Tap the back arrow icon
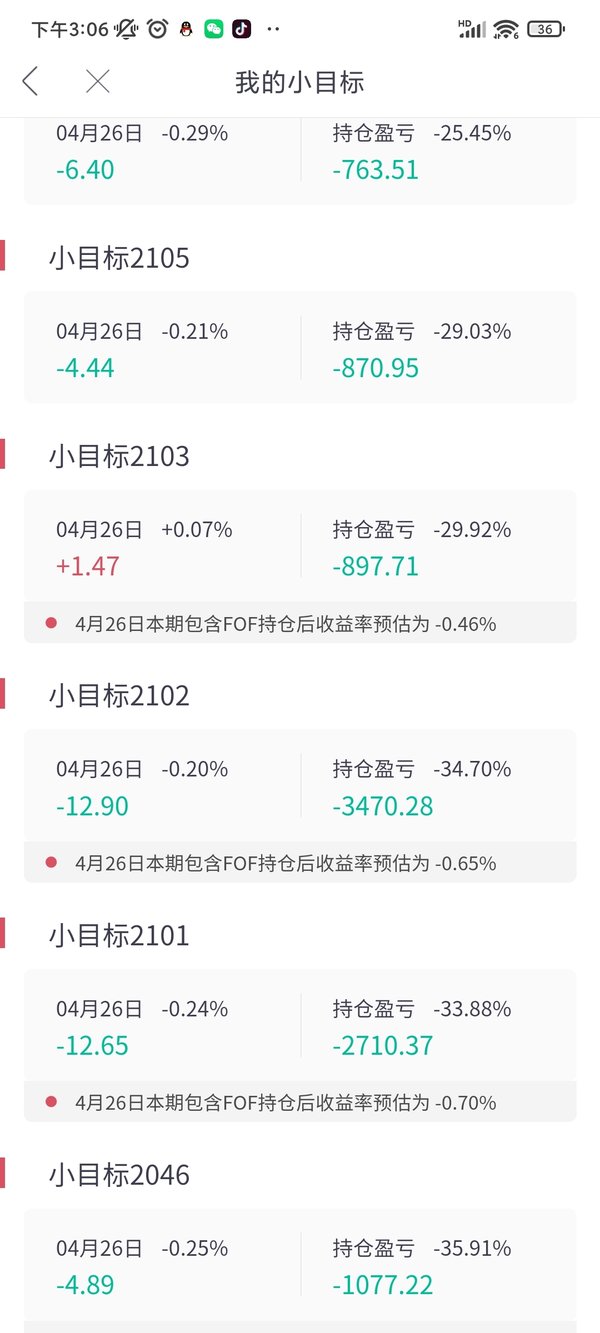 click(30, 82)
